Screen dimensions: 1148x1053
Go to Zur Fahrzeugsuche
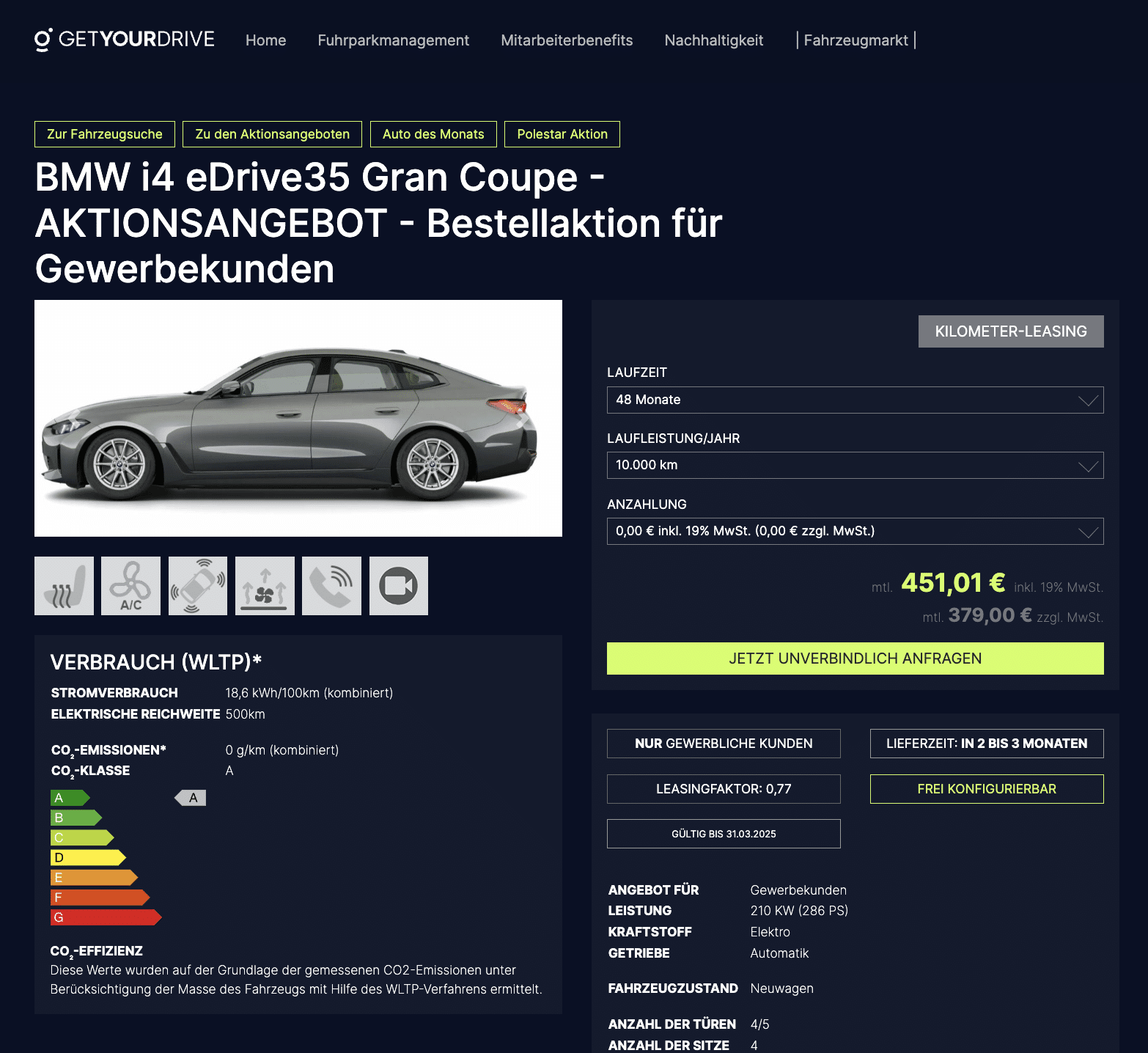click(x=105, y=134)
